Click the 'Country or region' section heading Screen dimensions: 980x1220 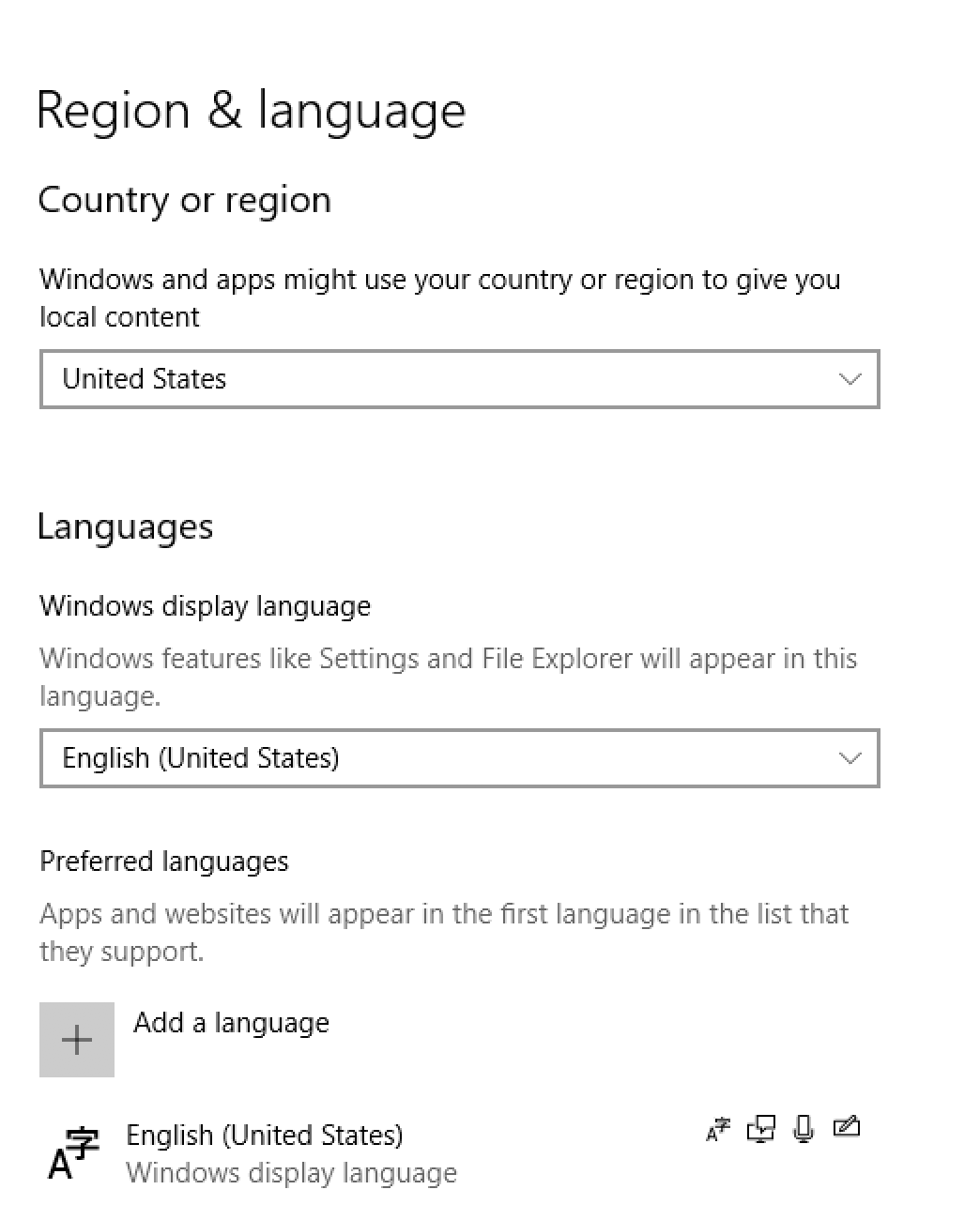[185, 200]
